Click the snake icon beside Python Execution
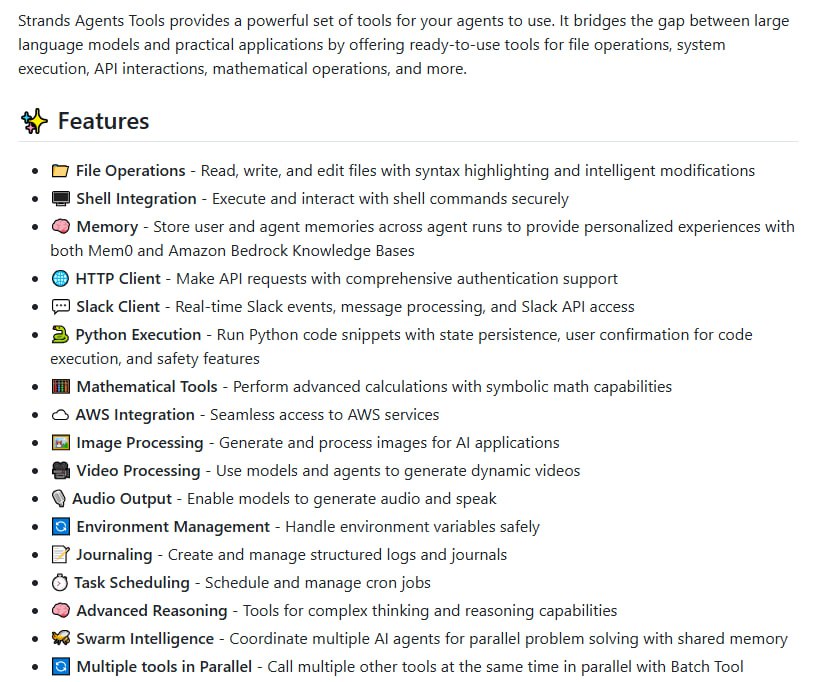 click(60, 334)
